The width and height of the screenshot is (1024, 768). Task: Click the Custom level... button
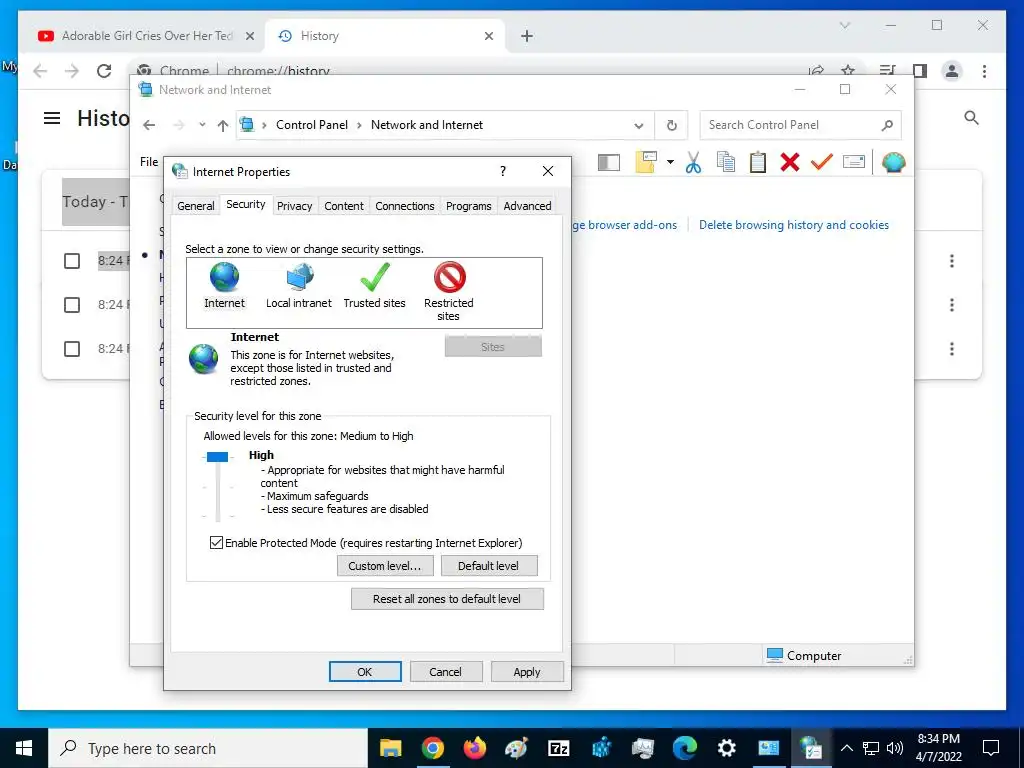coord(385,566)
